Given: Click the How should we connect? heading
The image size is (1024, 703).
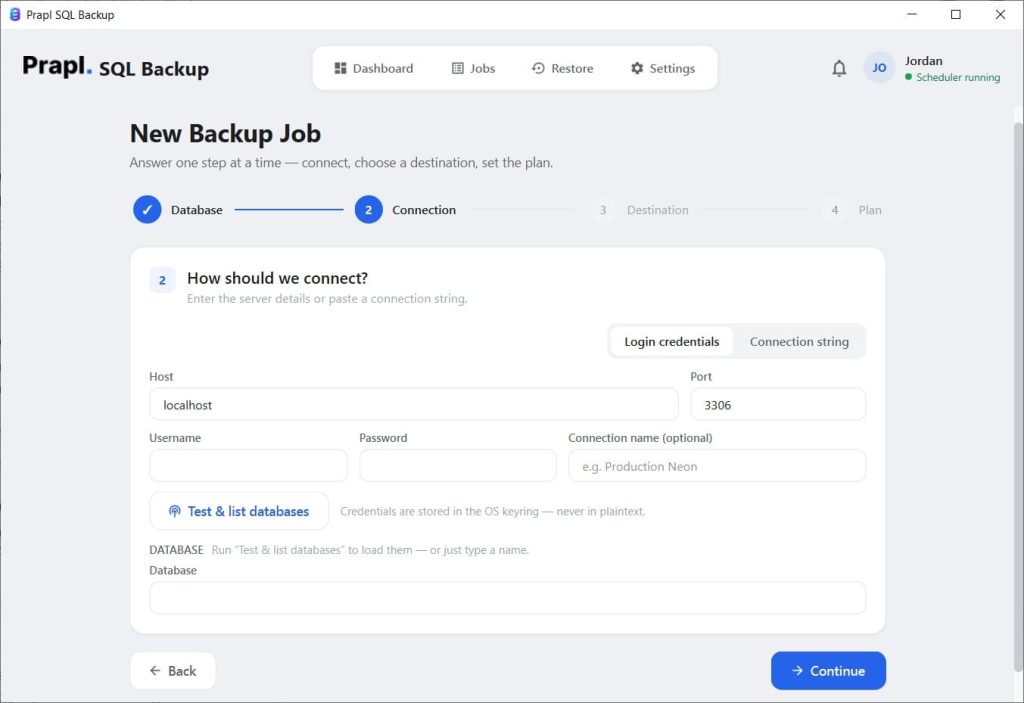Looking at the screenshot, I should [x=278, y=278].
